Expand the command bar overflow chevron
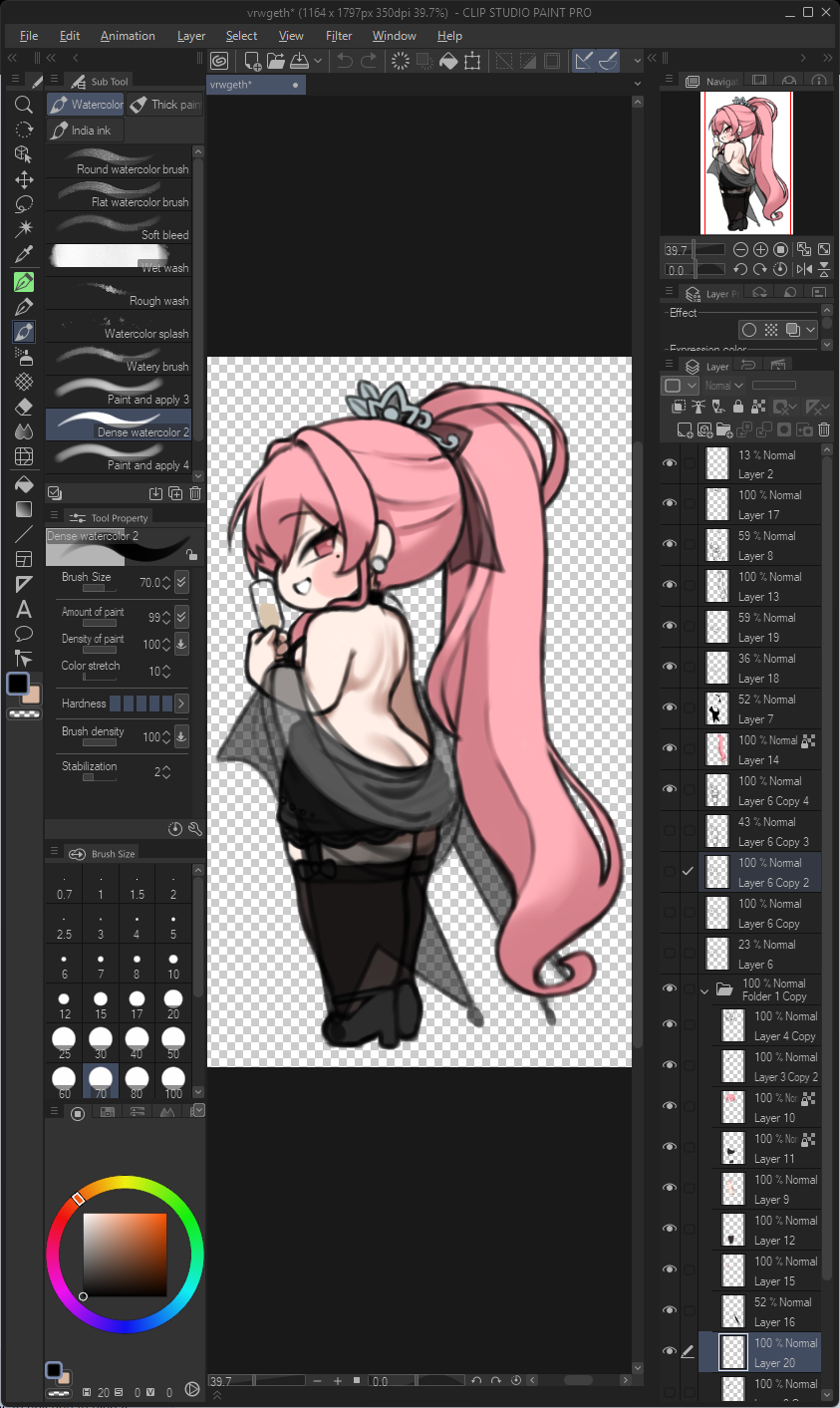Viewport: 840px width, 1408px height. (638, 61)
